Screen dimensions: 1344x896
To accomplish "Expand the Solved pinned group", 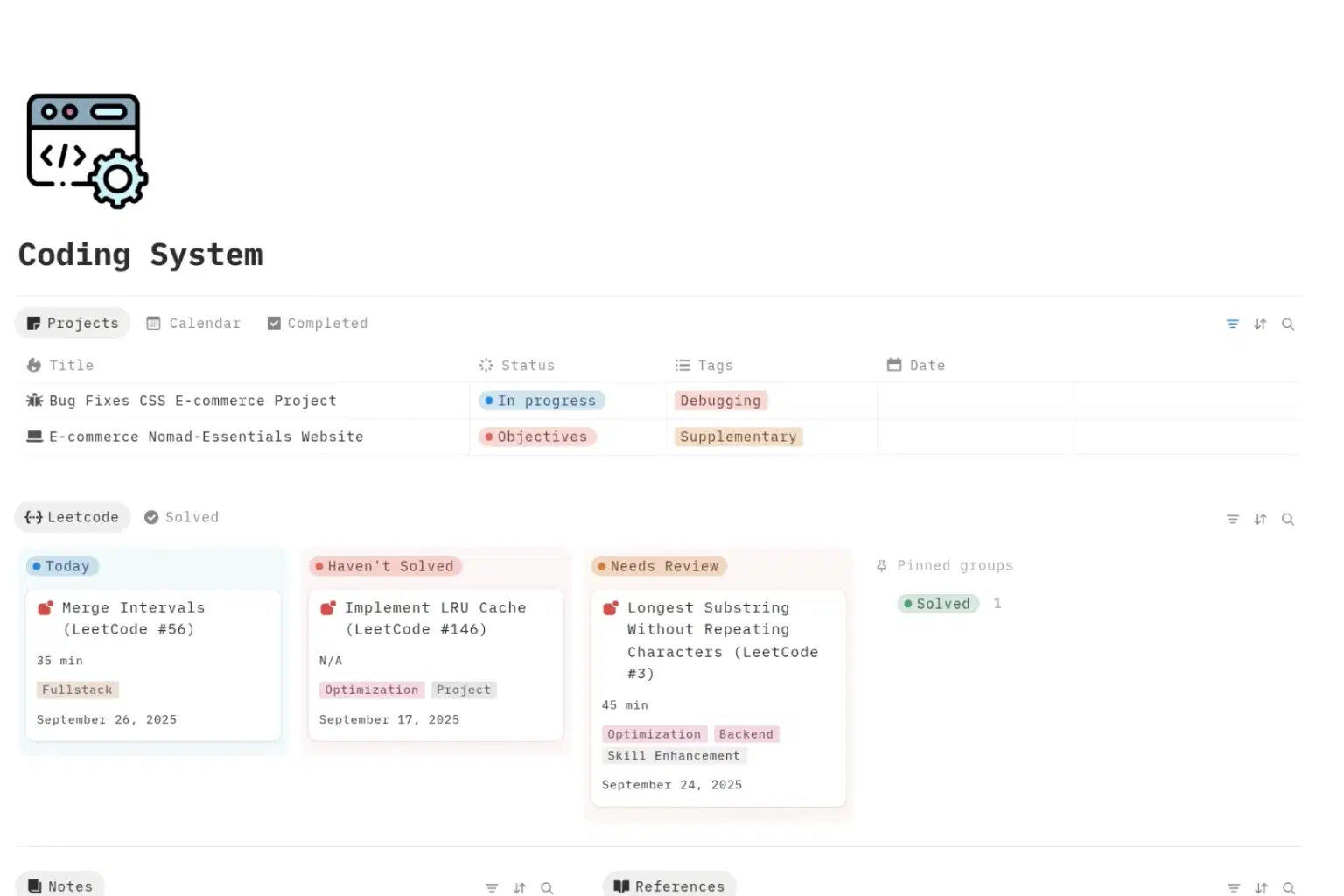I will click(x=938, y=603).
